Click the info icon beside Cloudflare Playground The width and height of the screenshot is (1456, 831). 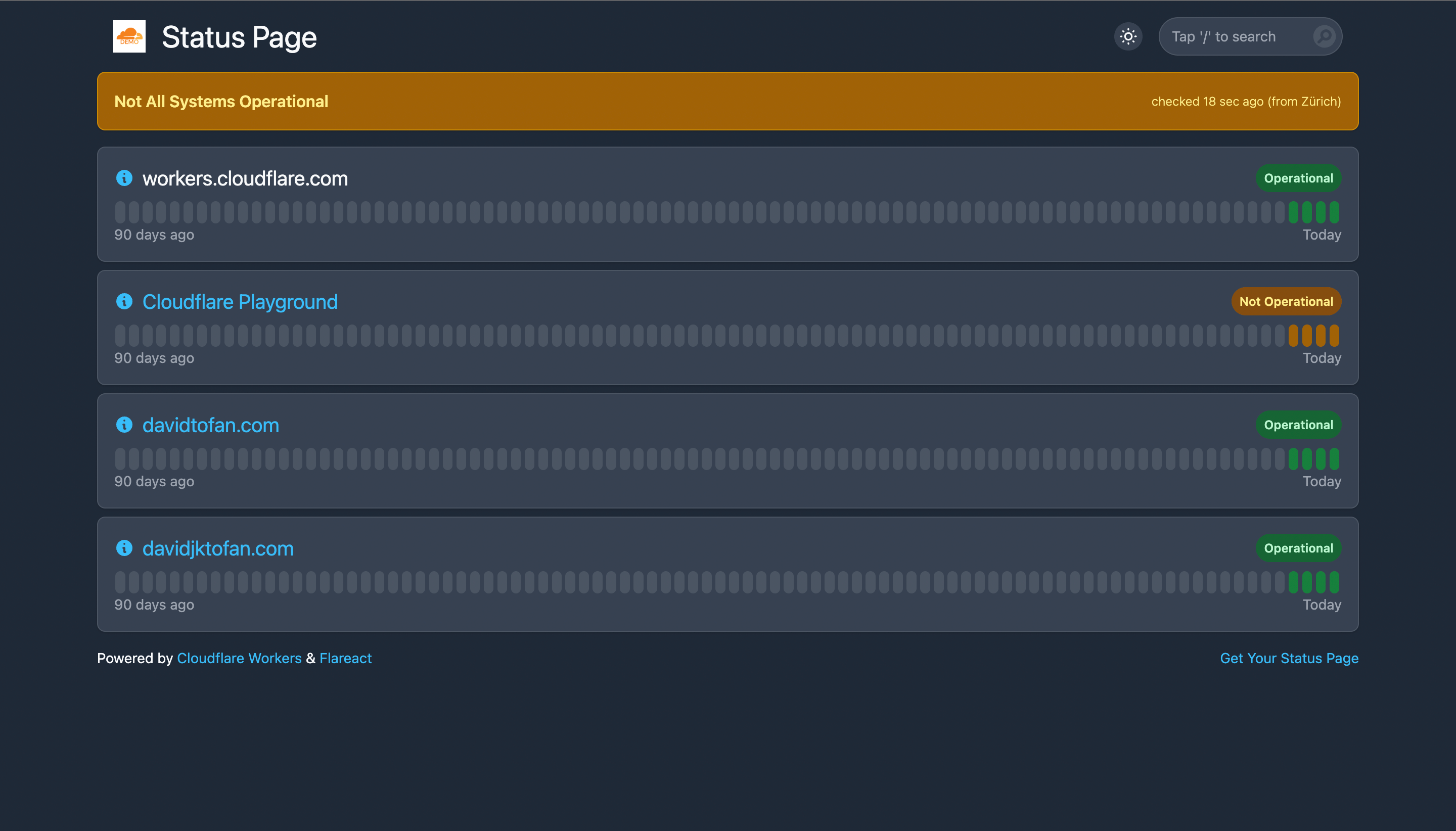coord(124,301)
